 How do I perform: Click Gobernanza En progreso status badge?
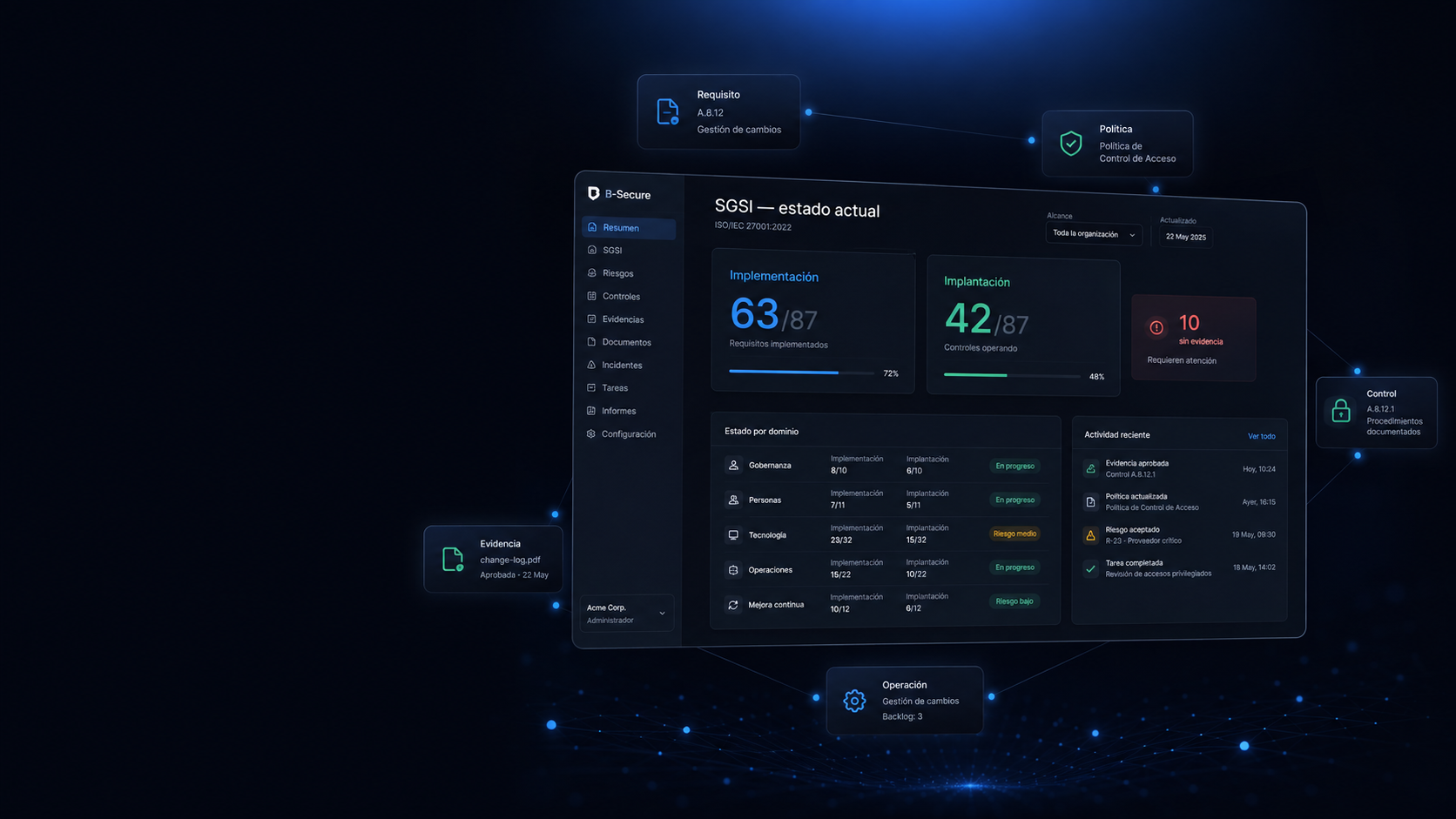tap(1015, 466)
